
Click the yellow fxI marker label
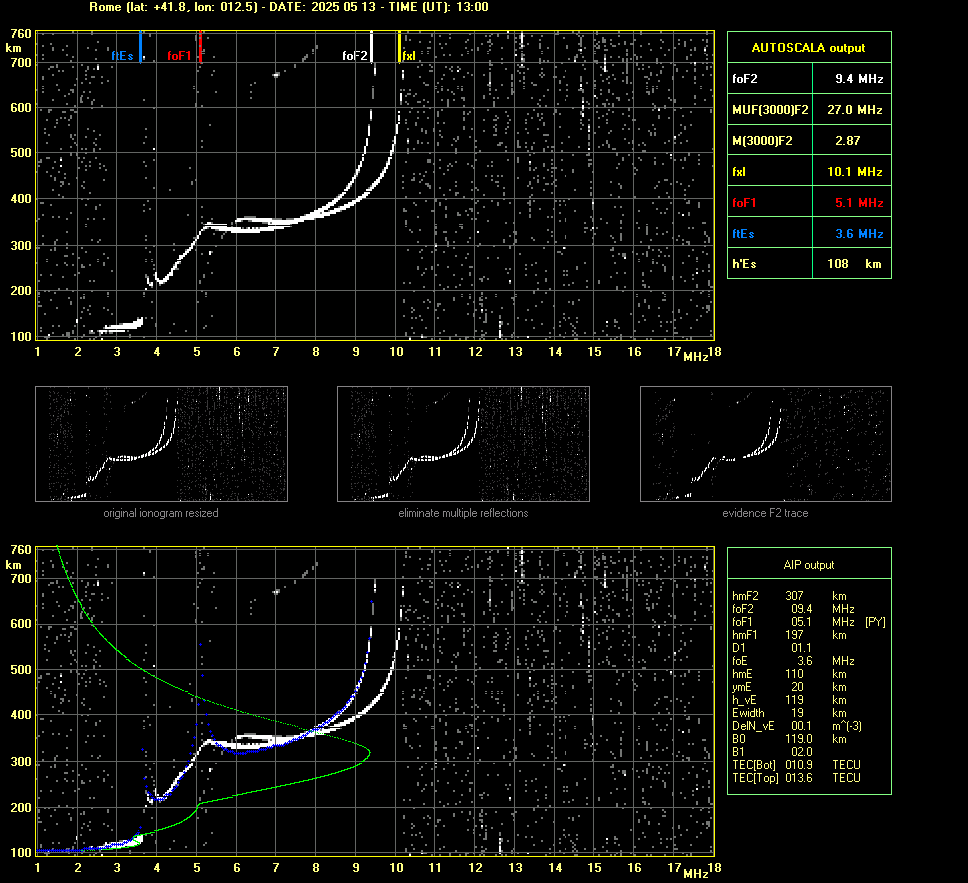pyautogui.click(x=409, y=56)
